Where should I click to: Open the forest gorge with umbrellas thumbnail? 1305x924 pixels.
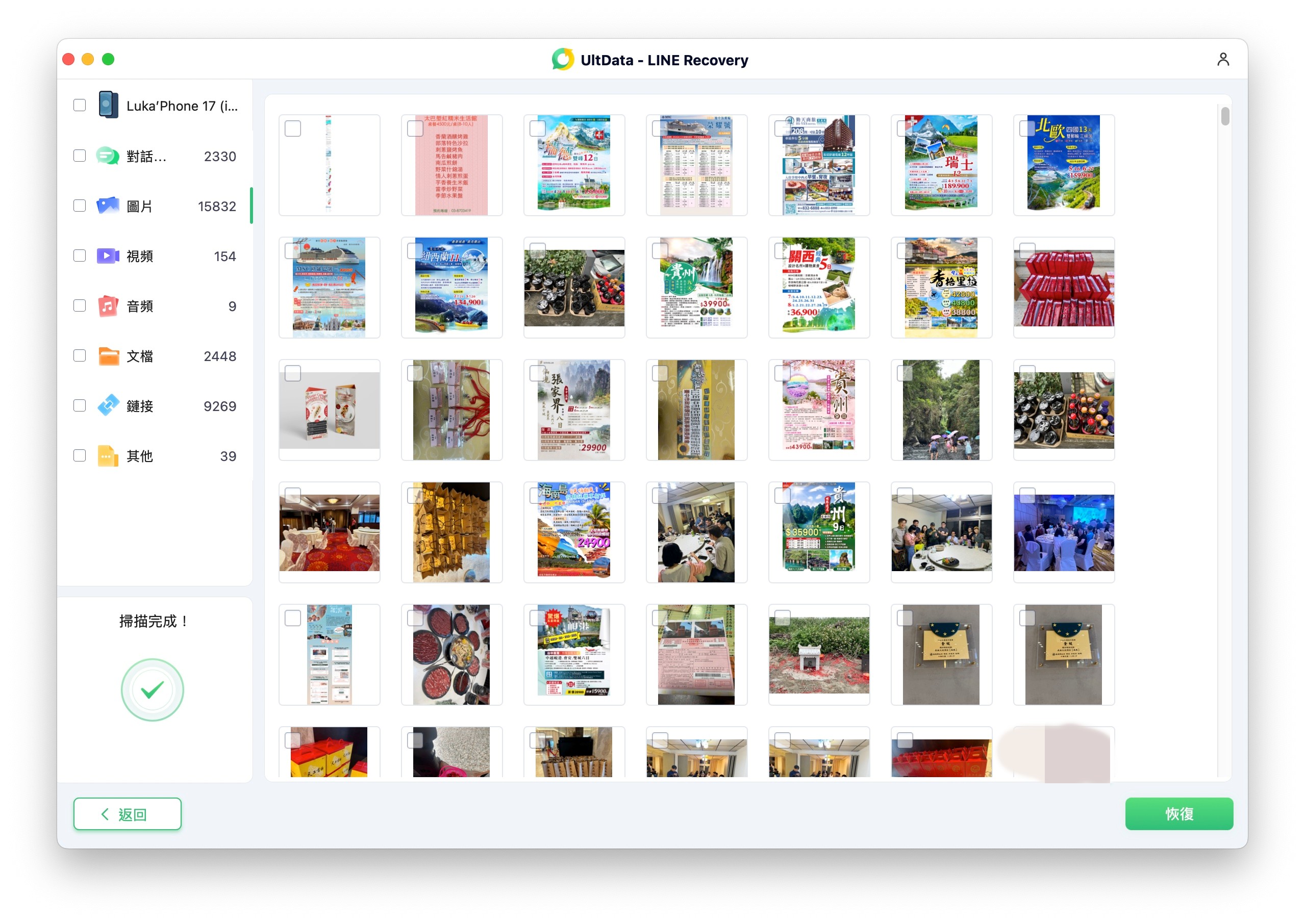point(941,409)
